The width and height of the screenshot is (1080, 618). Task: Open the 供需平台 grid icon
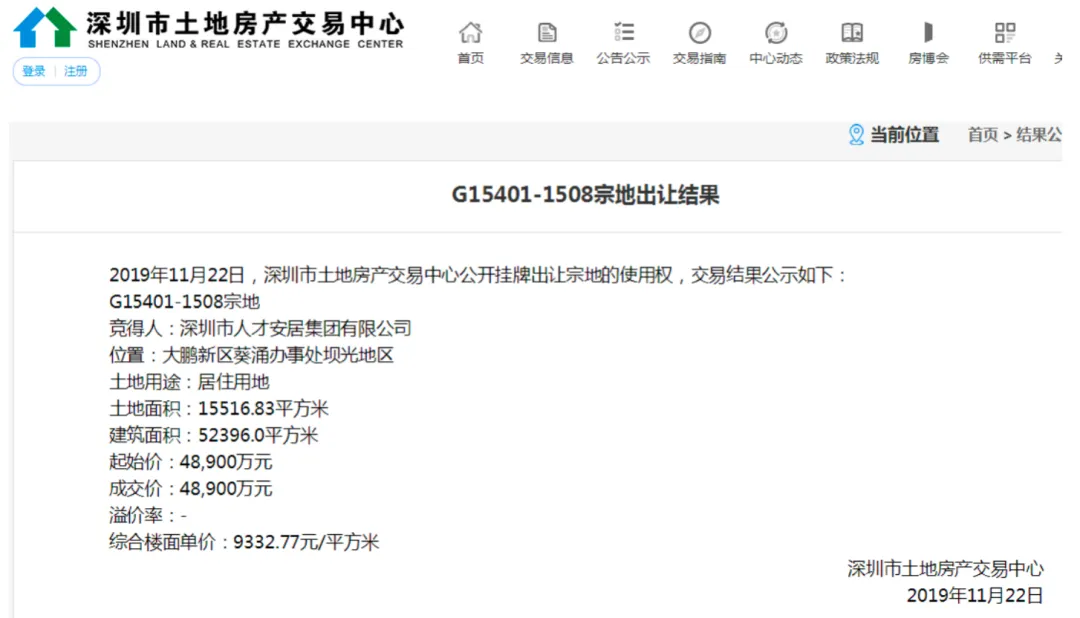tap(1005, 32)
